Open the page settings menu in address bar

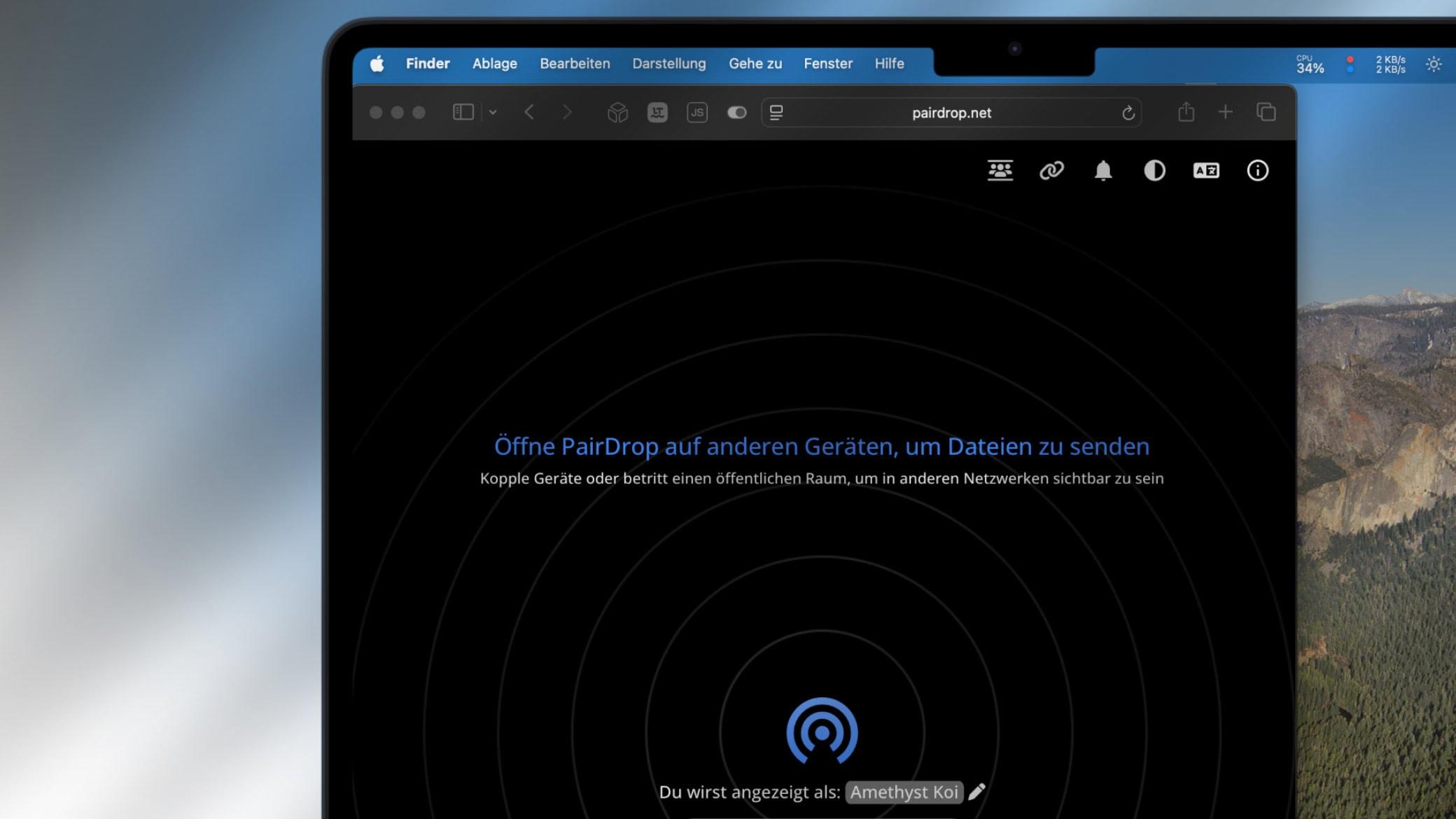(776, 113)
